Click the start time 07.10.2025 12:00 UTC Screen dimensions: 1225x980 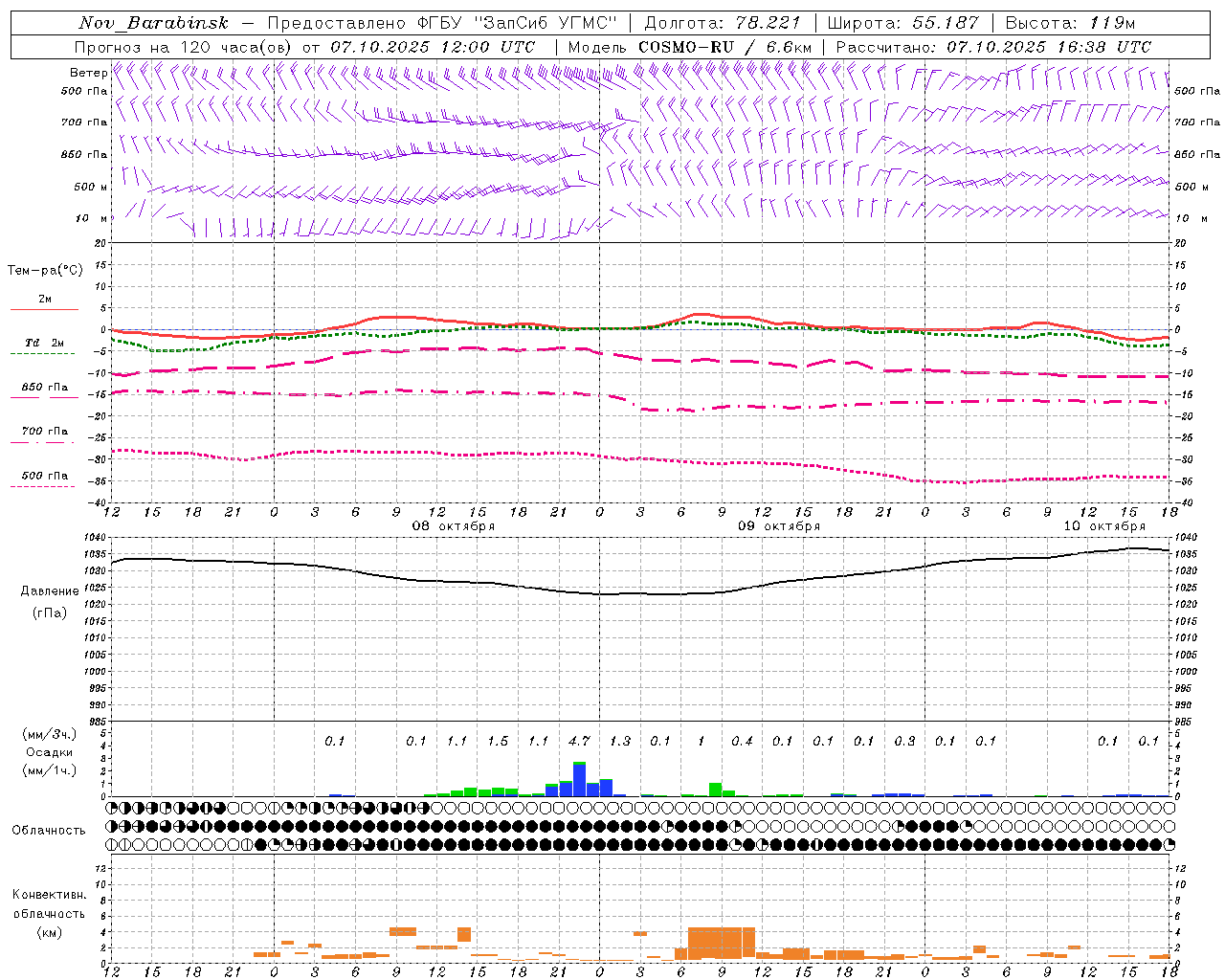[x=433, y=47]
